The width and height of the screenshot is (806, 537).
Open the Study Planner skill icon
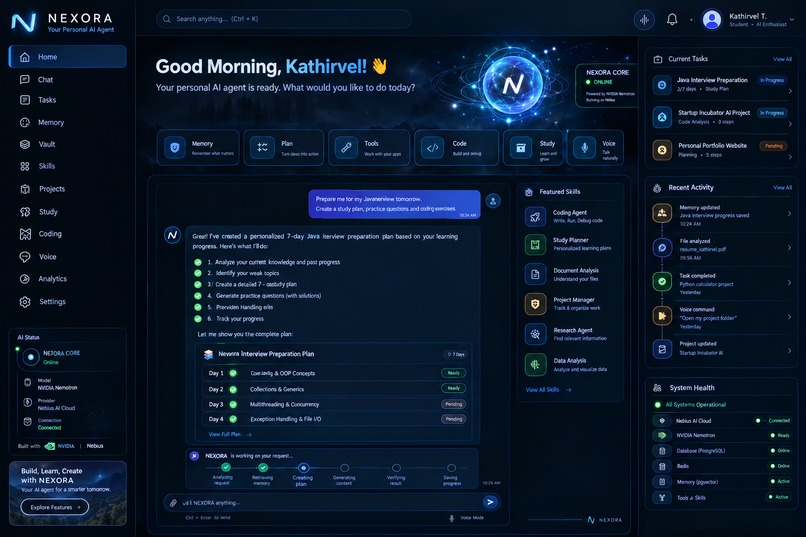pos(535,245)
